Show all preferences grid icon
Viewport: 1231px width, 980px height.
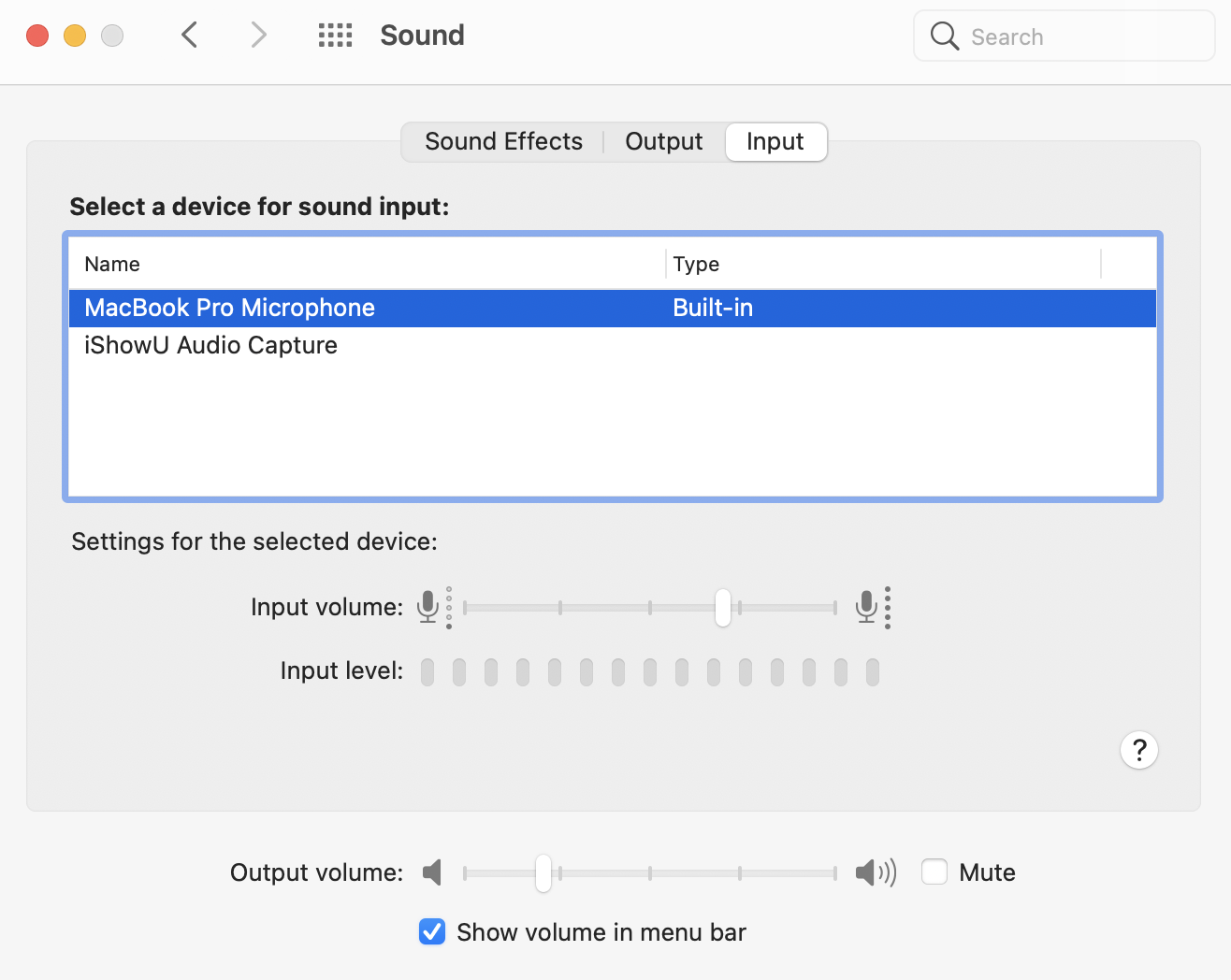pyautogui.click(x=335, y=36)
